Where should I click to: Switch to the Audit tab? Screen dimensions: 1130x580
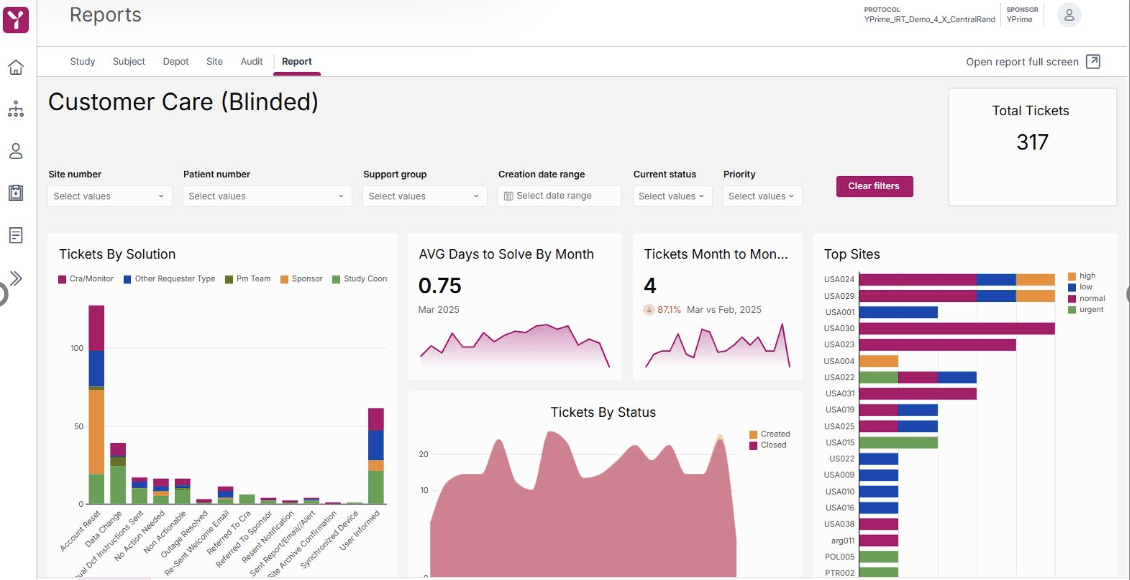pyautogui.click(x=252, y=61)
